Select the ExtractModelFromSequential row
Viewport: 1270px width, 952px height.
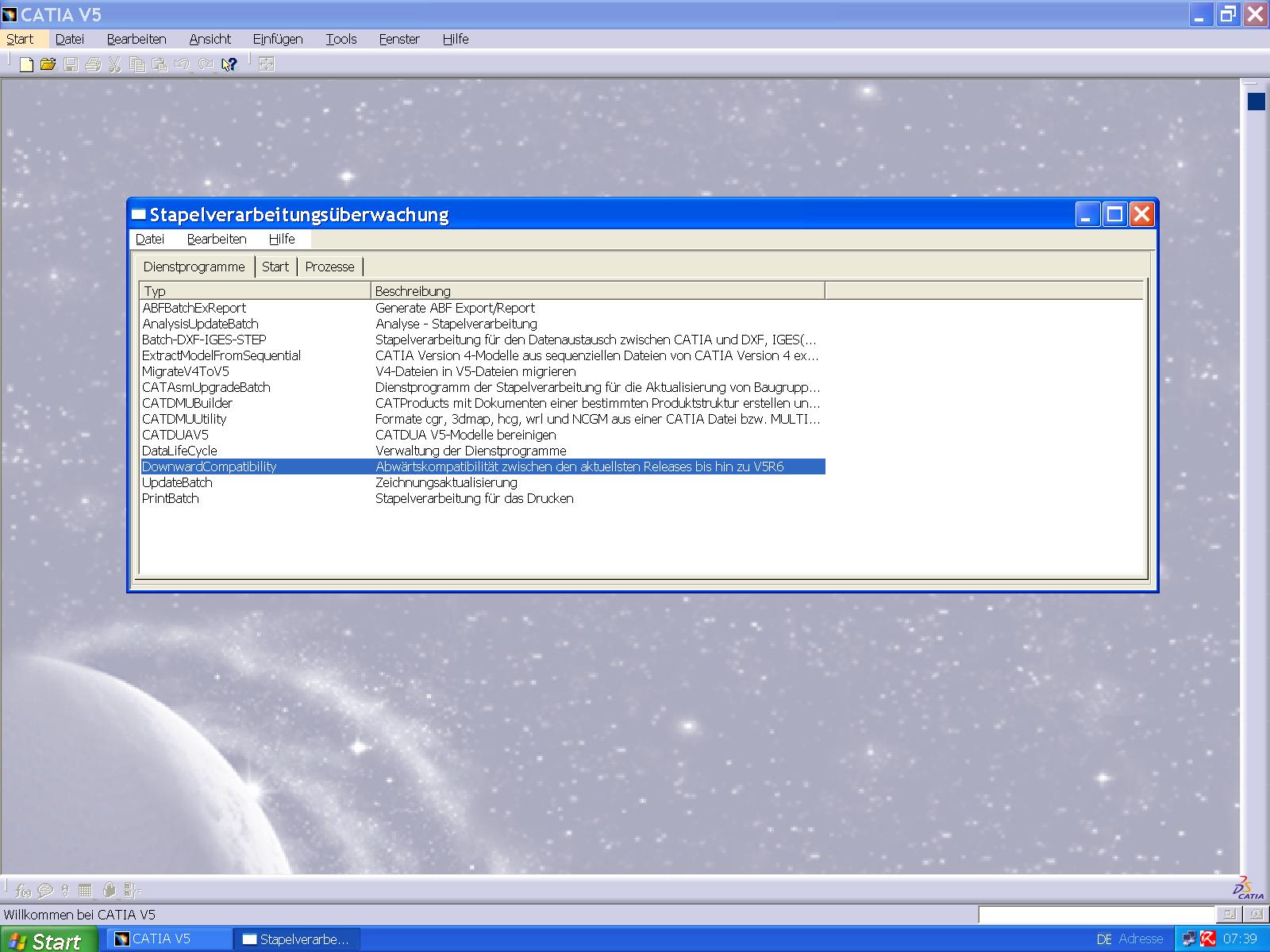tap(483, 355)
